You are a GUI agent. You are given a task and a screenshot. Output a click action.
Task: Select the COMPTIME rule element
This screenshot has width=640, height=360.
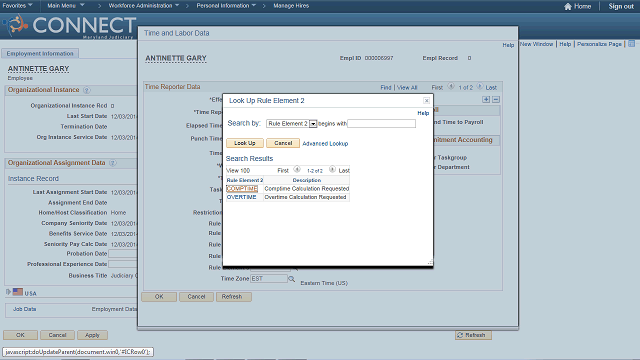(x=242, y=189)
